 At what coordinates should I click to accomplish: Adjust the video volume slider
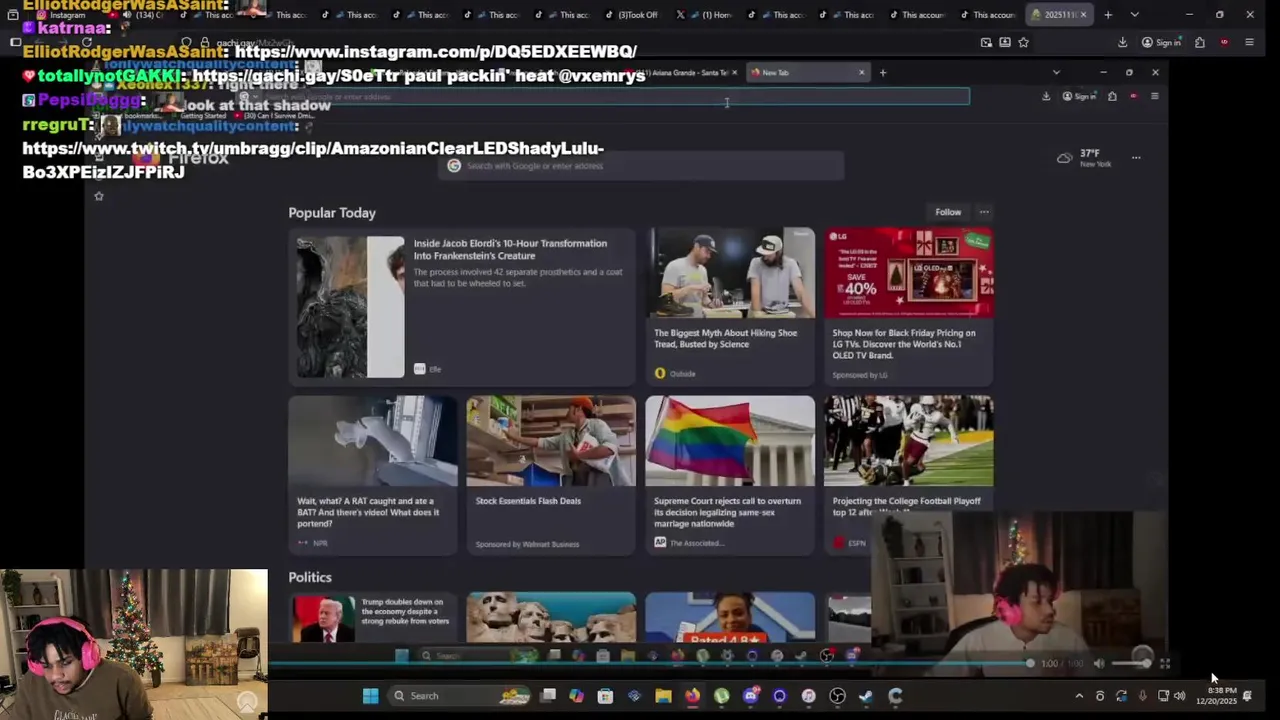[1131, 663]
